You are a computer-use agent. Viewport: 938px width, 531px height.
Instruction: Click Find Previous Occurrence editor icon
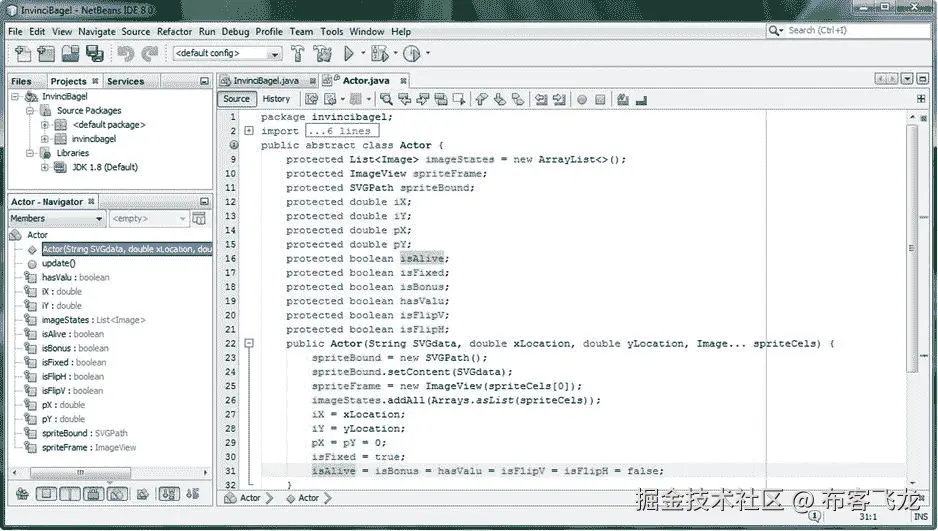[x=404, y=99]
